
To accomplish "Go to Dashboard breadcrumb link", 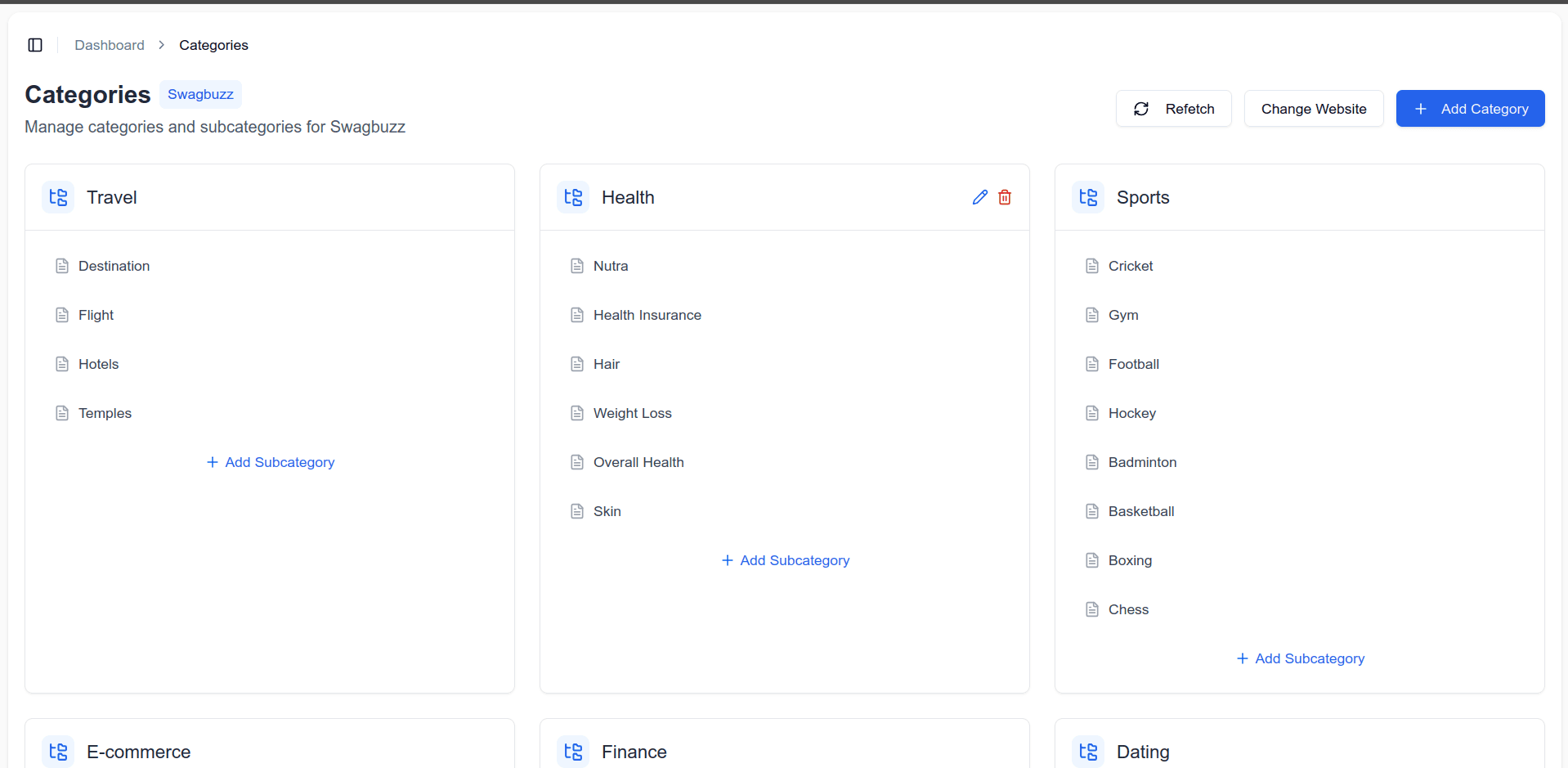I will coord(110,45).
